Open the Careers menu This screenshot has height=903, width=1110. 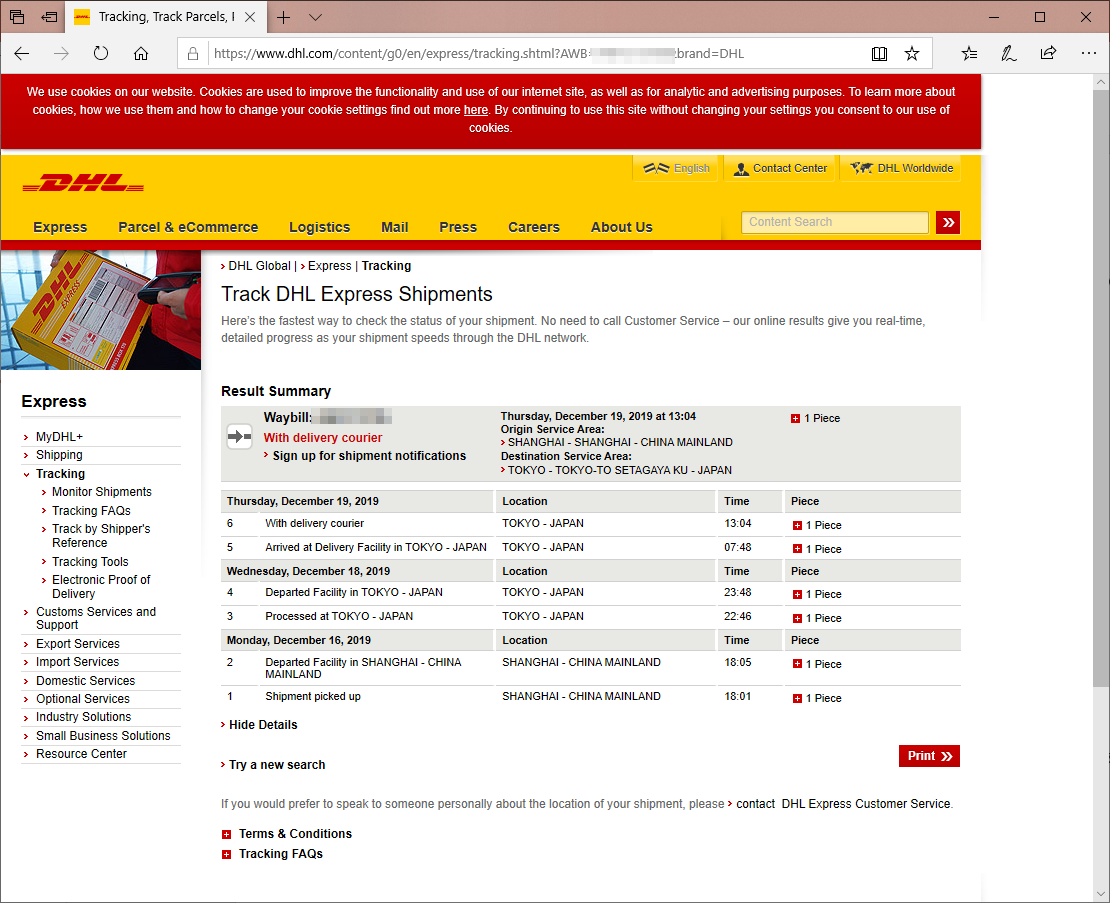pyautogui.click(x=534, y=227)
